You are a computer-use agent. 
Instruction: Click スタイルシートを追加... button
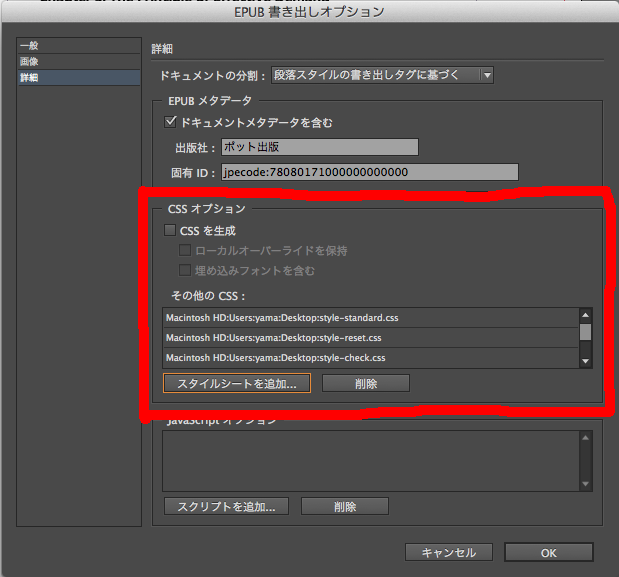(236, 383)
